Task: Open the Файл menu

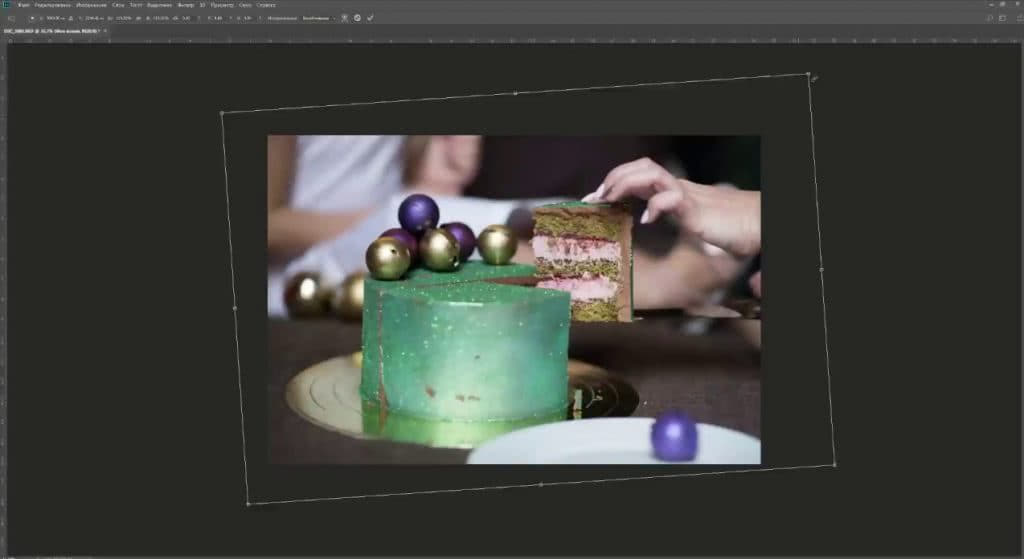Action: point(22,5)
